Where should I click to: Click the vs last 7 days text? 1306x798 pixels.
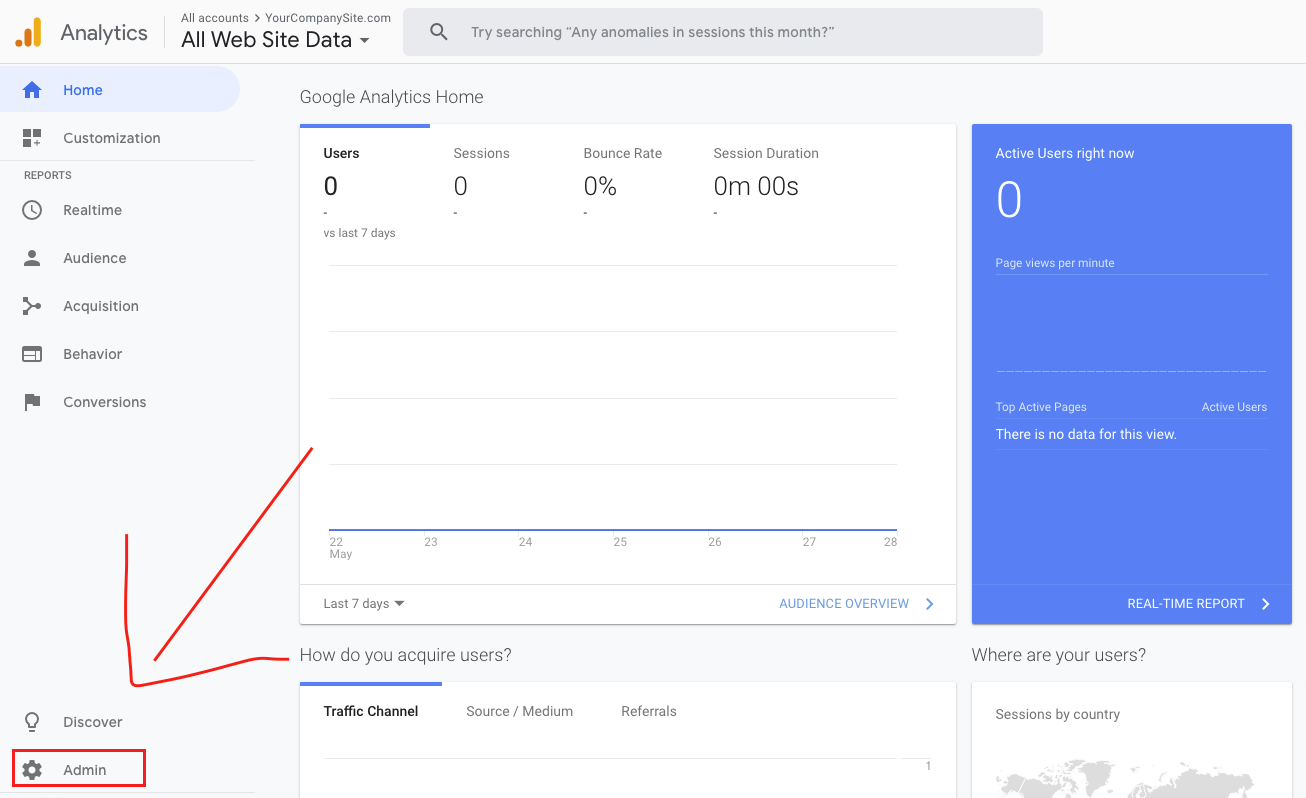point(360,233)
